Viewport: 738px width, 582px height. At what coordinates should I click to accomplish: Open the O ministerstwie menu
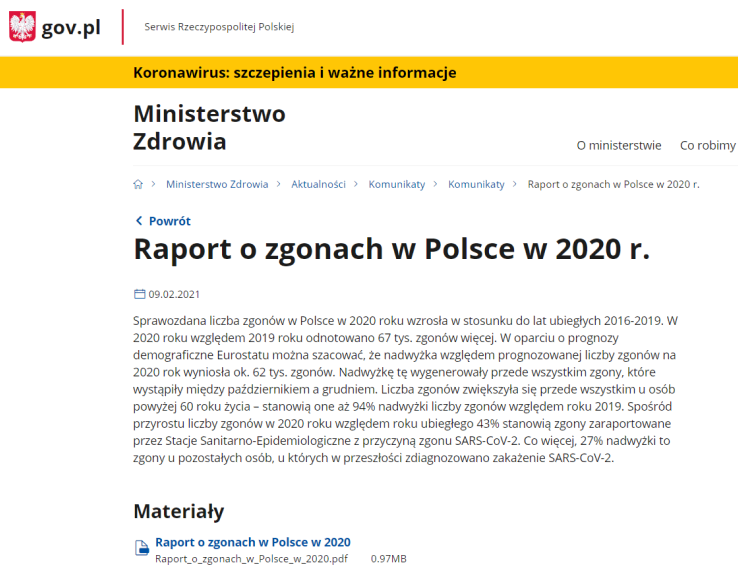pos(618,145)
